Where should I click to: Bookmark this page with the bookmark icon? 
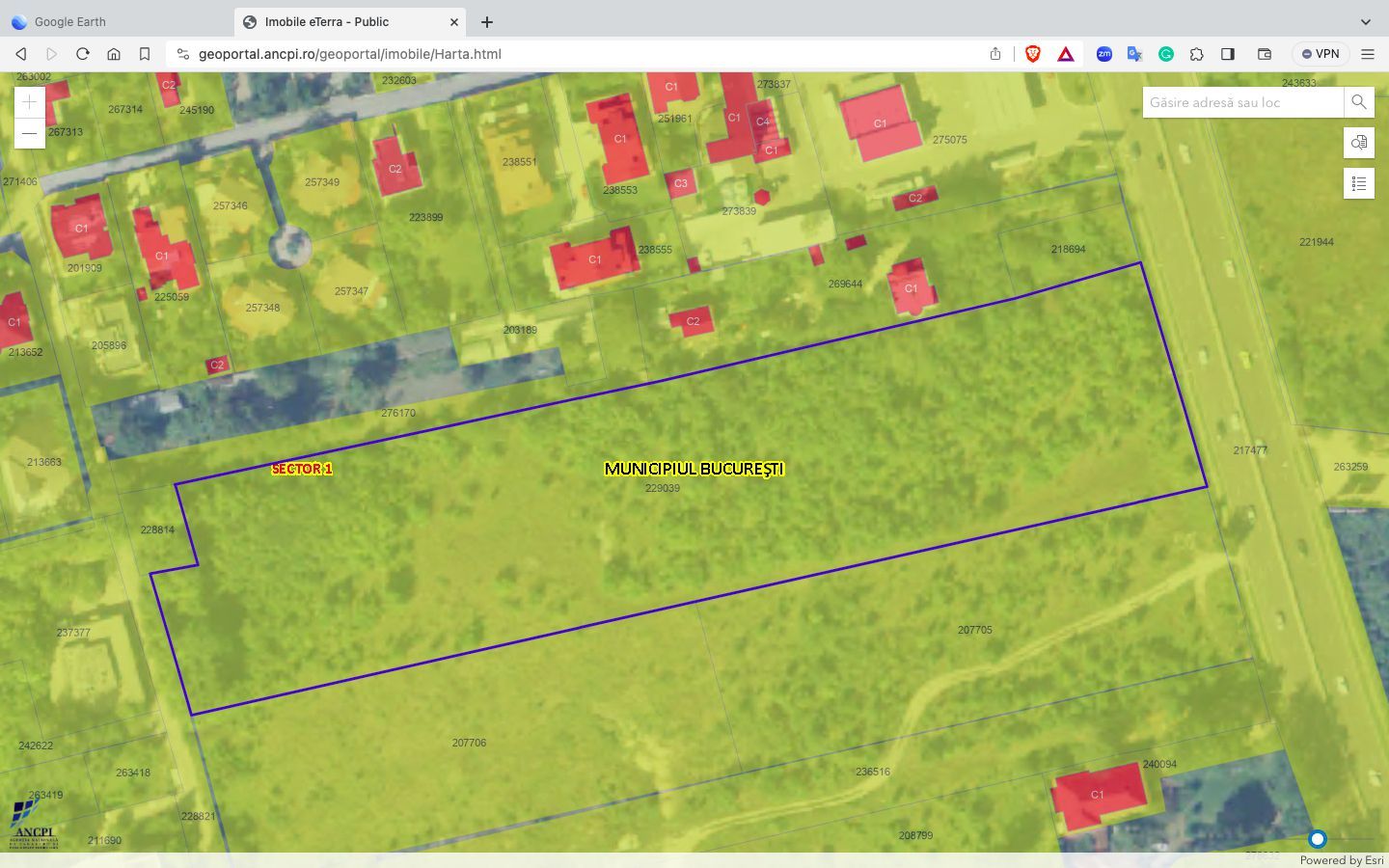(x=145, y=54)
